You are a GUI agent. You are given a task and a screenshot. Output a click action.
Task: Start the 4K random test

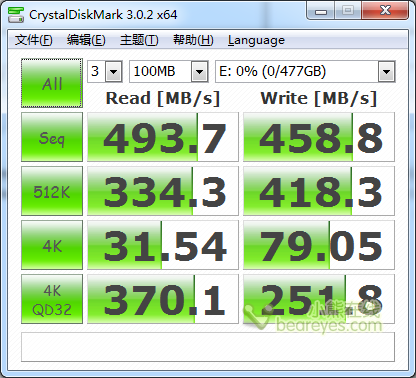[52, 245]
